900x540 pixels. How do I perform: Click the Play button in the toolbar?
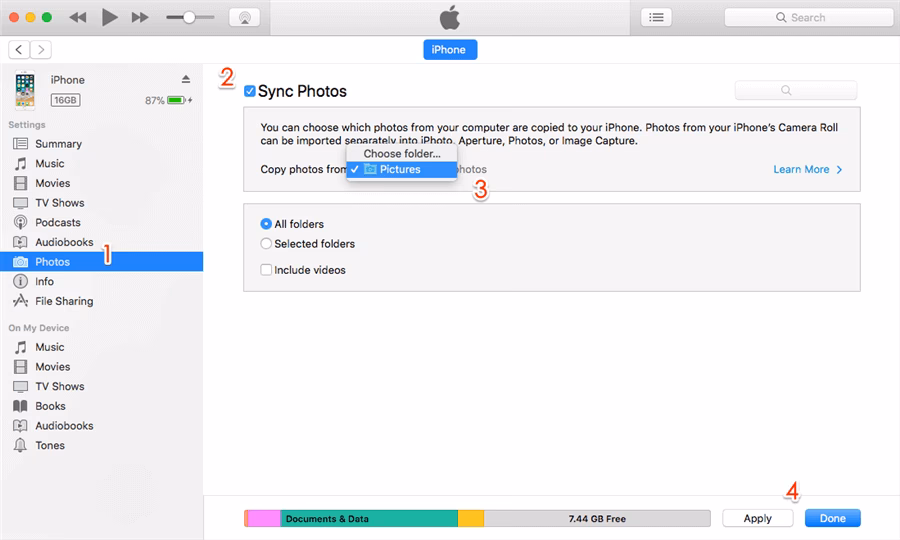(110, 17)
